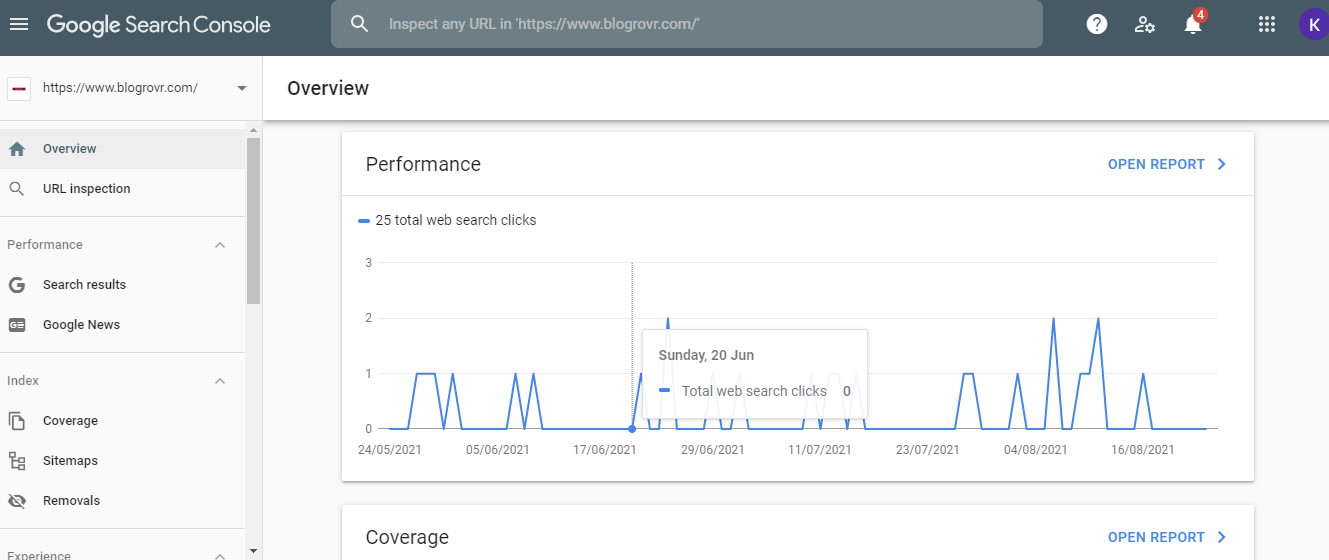
Task: Click the Performance card heading
Action: click(x=423, y=164)
